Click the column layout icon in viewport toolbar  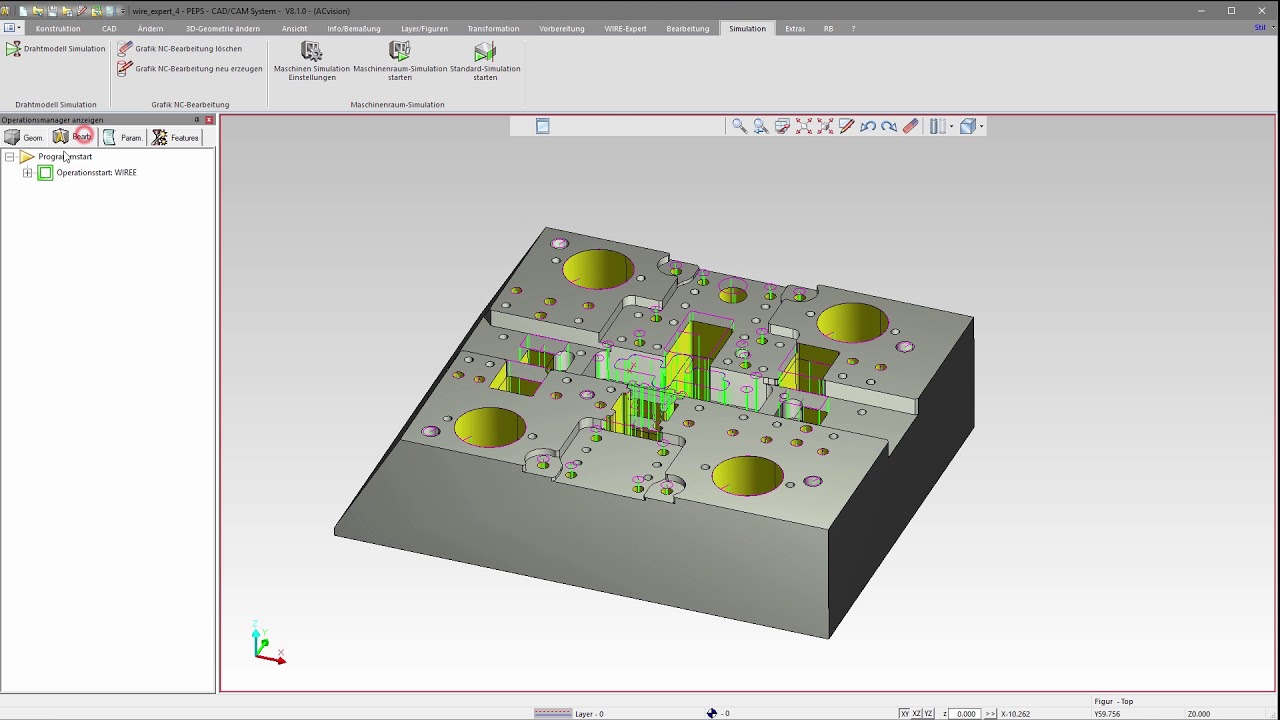tap(937, 126)
